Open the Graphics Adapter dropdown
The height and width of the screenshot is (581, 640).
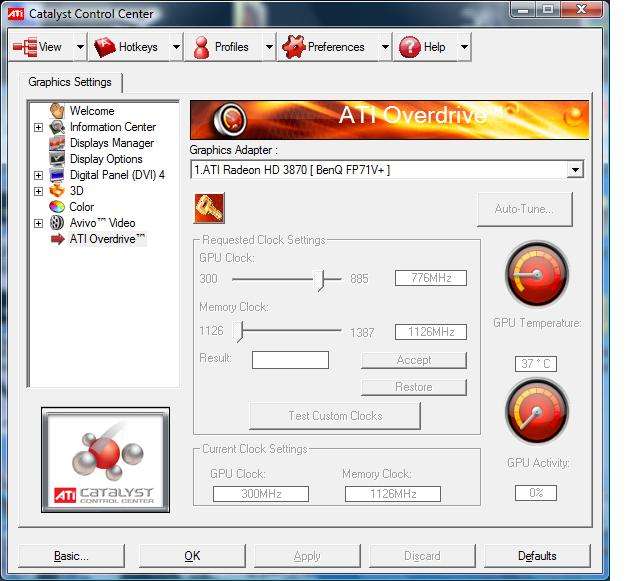[575, 169]
